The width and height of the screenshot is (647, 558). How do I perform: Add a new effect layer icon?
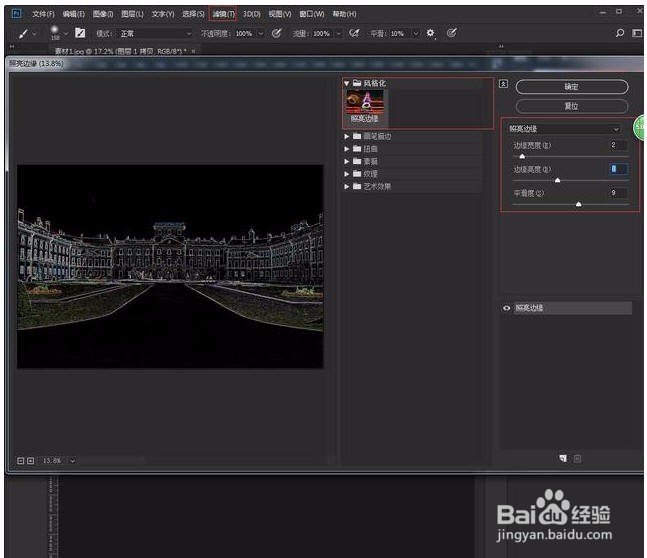[563, 459]
